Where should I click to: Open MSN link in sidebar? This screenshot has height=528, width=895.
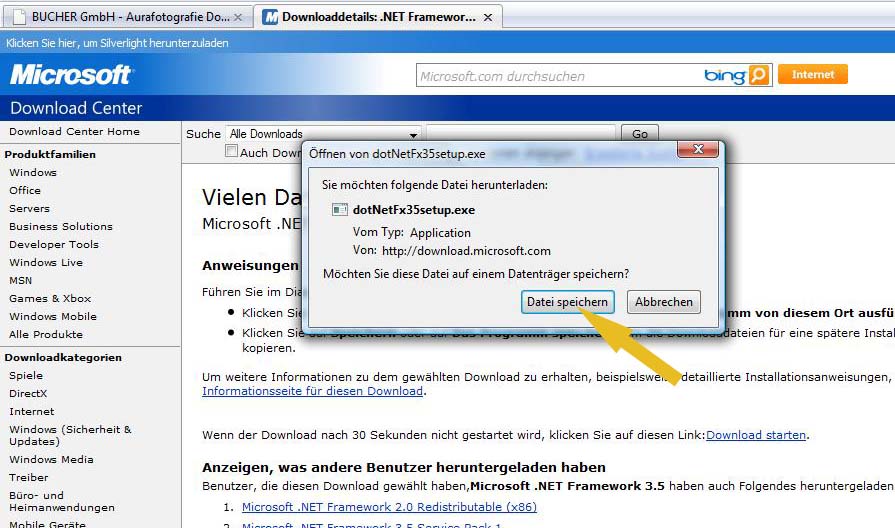coord(21,280)
